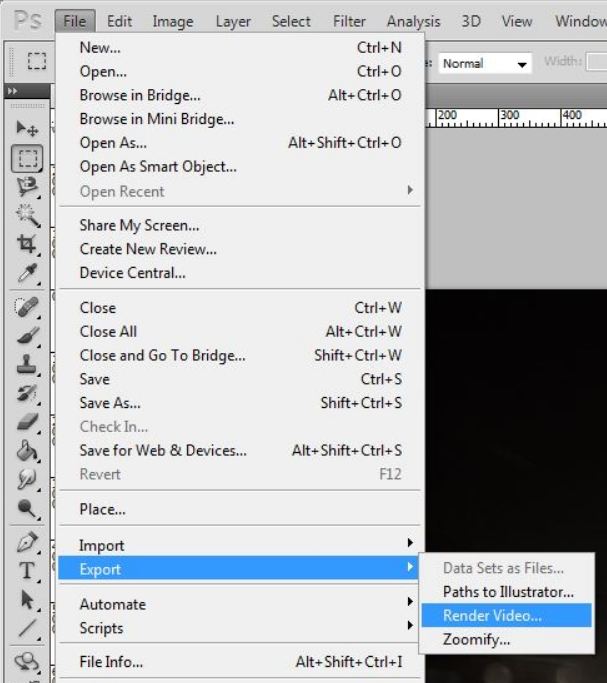
Task: Select the Eyedropper tool
Action: (x=27, y=274)
